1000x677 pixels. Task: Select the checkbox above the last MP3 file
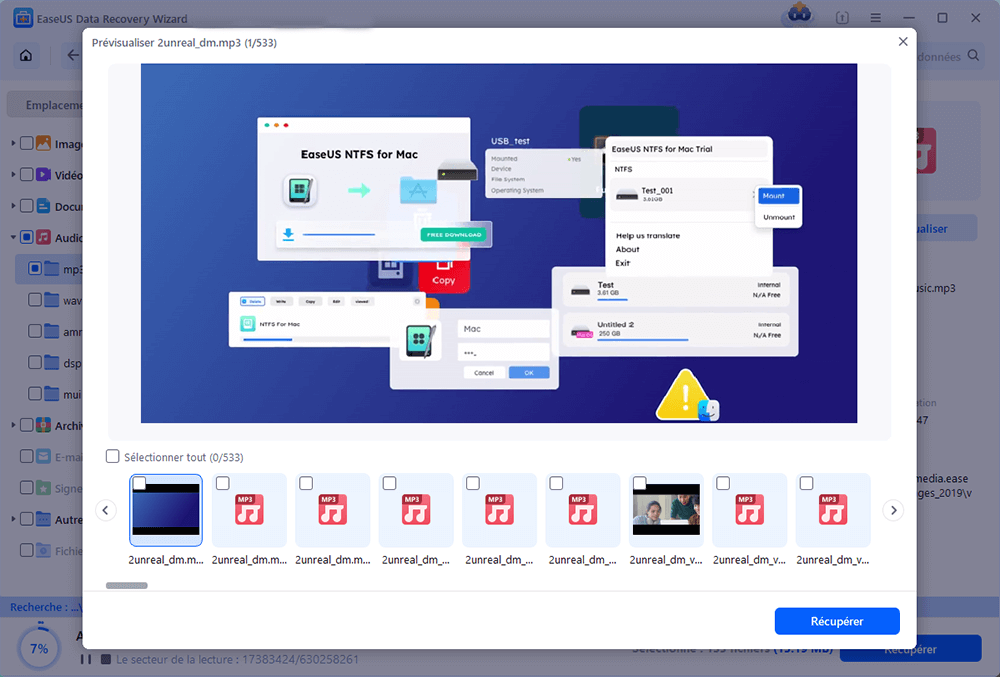(806, 482)
